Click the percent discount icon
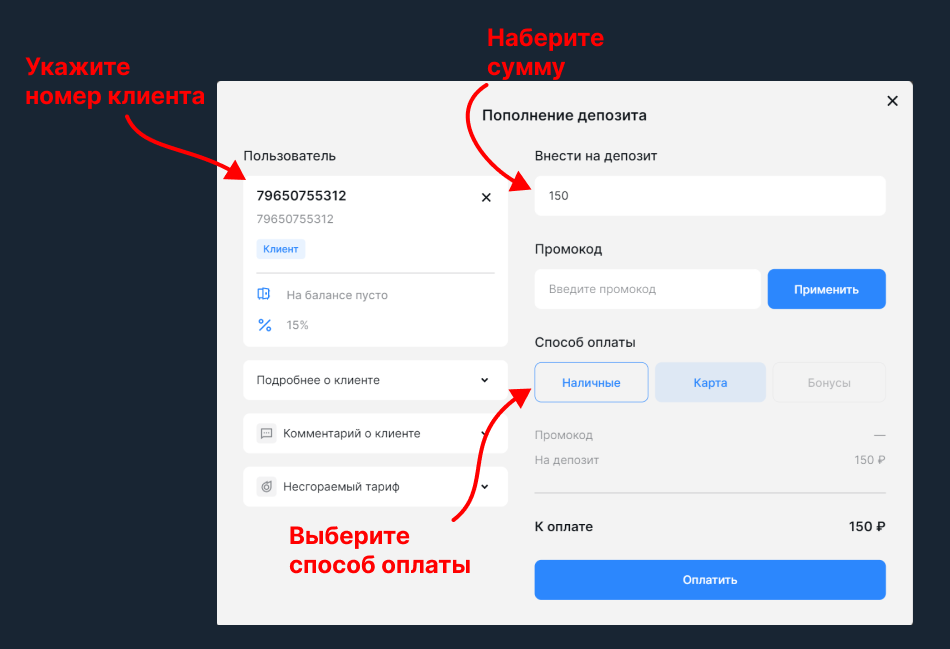This screenshot has width=950, height=649. click(265, 325)
